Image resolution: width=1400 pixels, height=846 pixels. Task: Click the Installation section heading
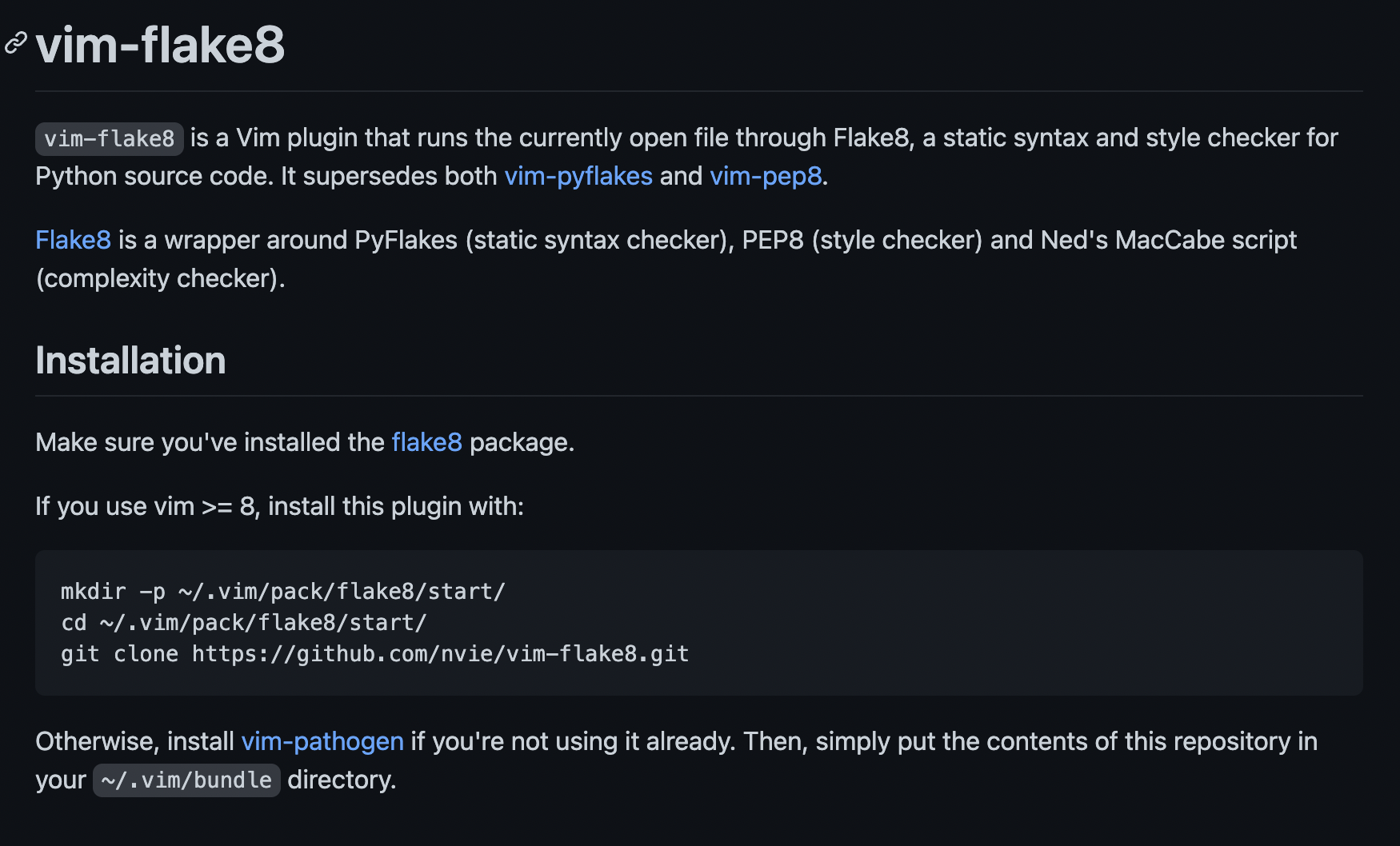[130, 361]
